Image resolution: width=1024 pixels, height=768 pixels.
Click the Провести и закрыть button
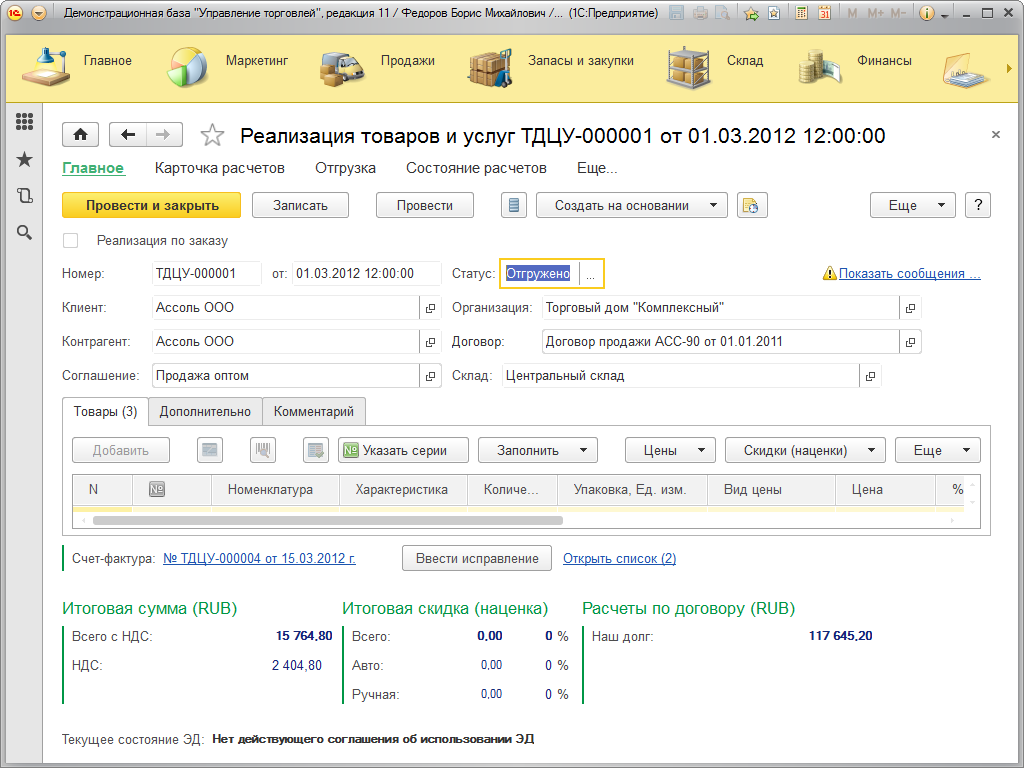[152, 205]
